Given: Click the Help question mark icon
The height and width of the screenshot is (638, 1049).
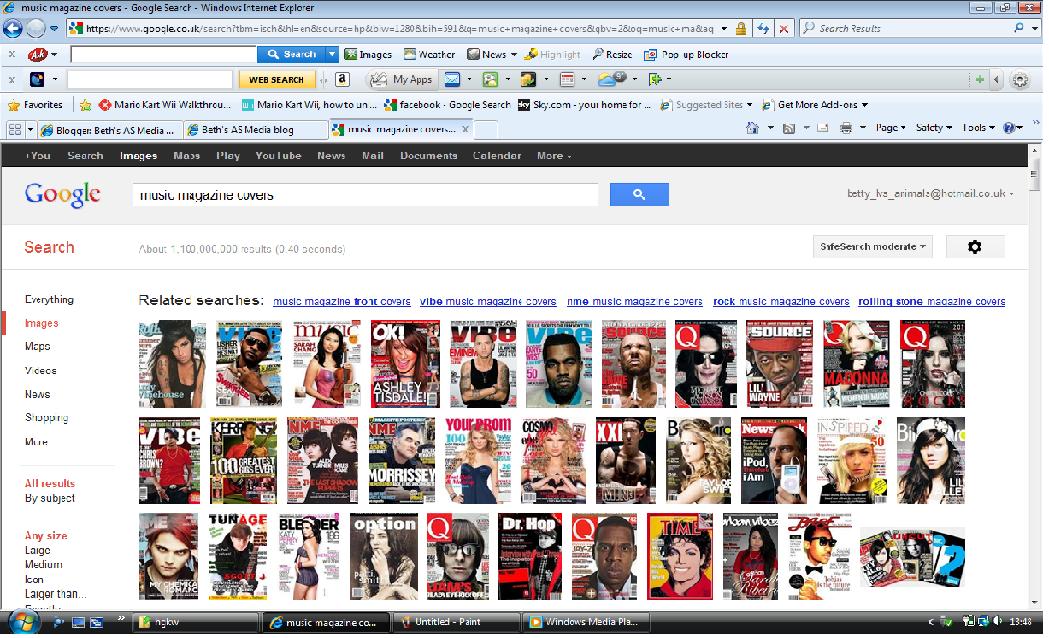Looking at the screenshot, I should coord(1010,128).
